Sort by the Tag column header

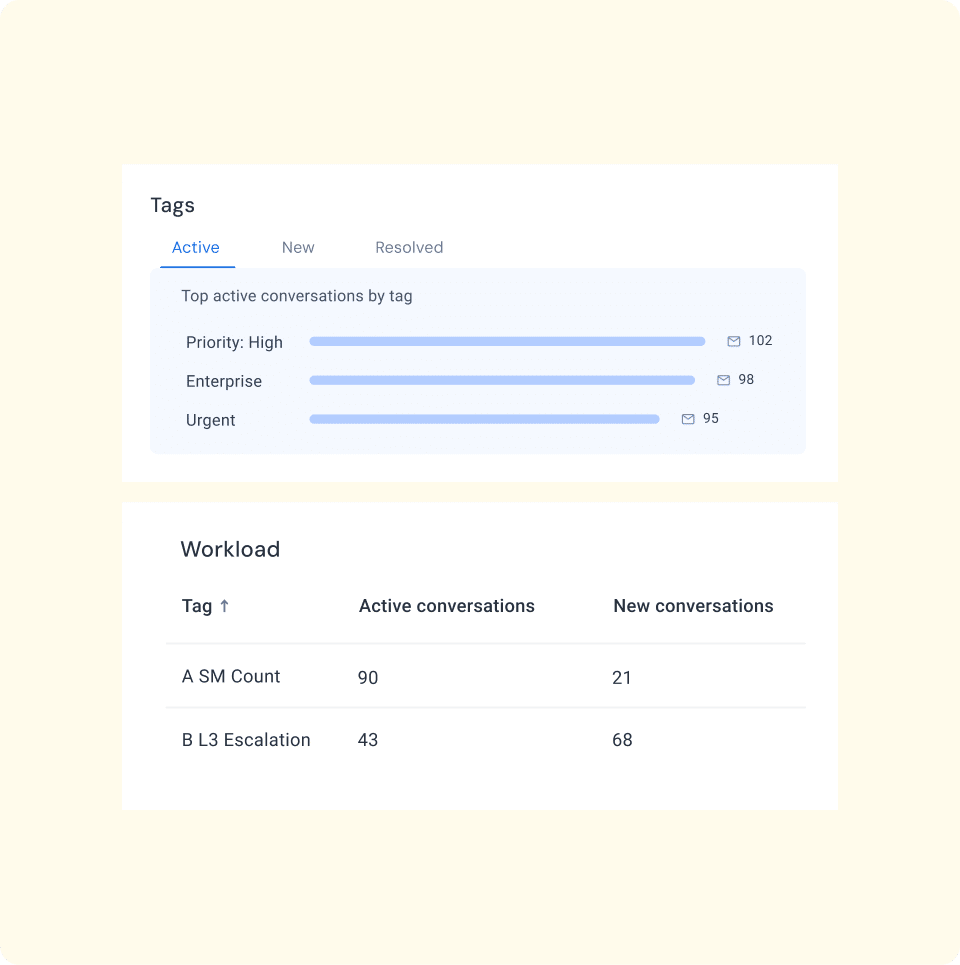[x=197, y=606]
